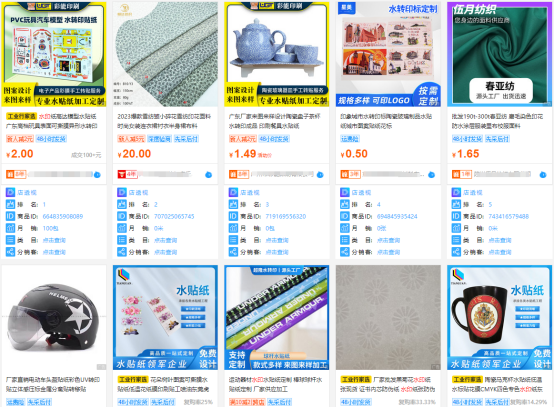Viewport: 554px width, 407px height.
Task: Click the 先采后付 tag on the ¥20.00 product
Action: click(x=186, y=139)
